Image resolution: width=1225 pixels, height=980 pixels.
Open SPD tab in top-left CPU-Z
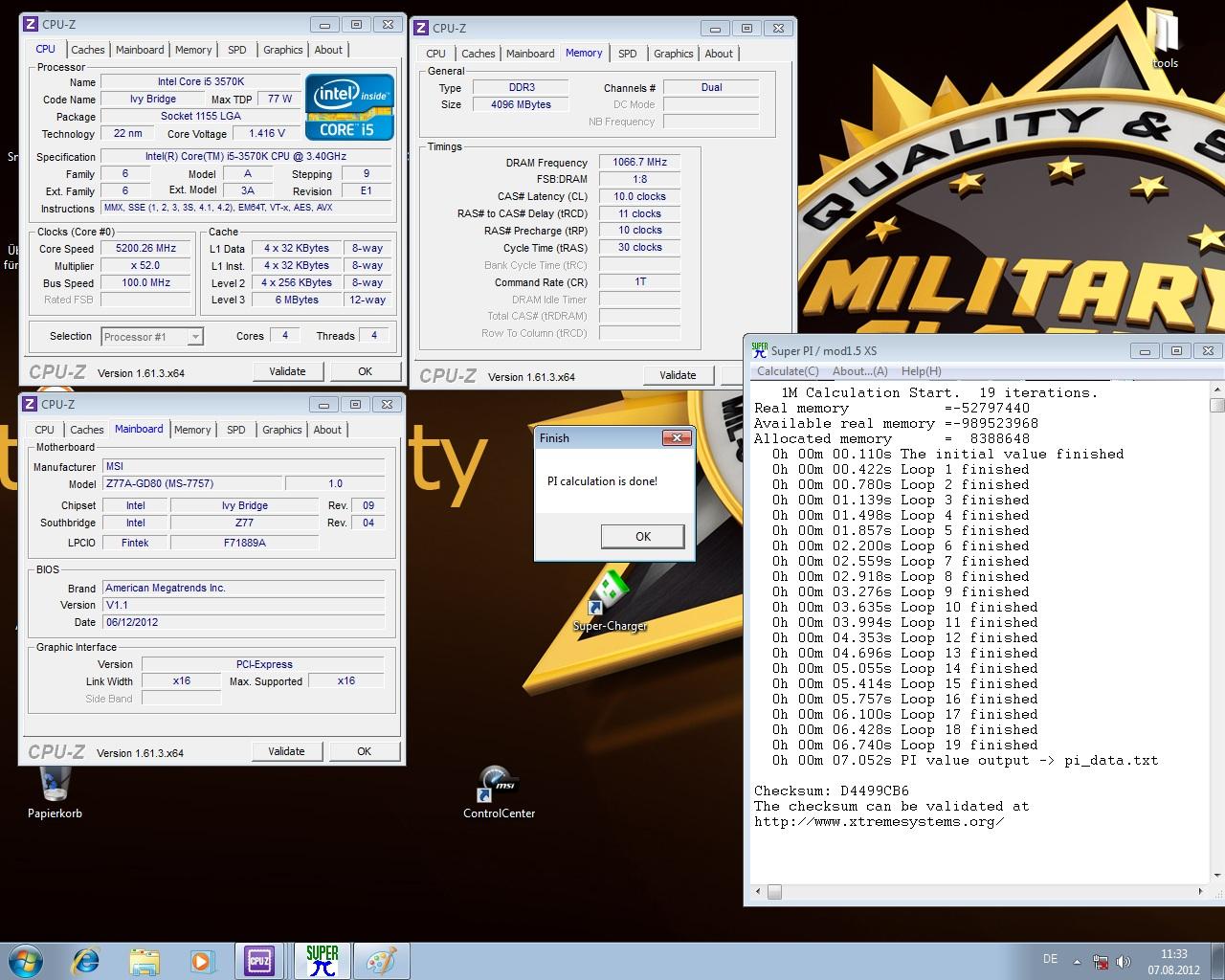tap(237, 50)
